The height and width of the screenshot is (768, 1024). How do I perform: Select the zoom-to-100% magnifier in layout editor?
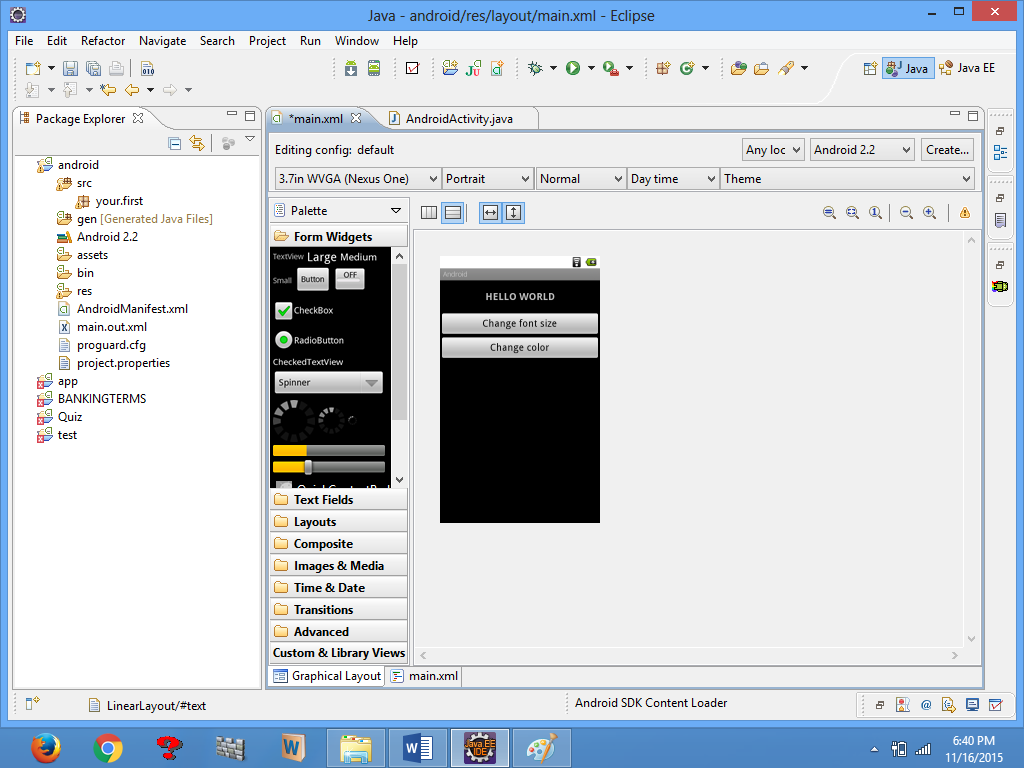pos(875,212)
